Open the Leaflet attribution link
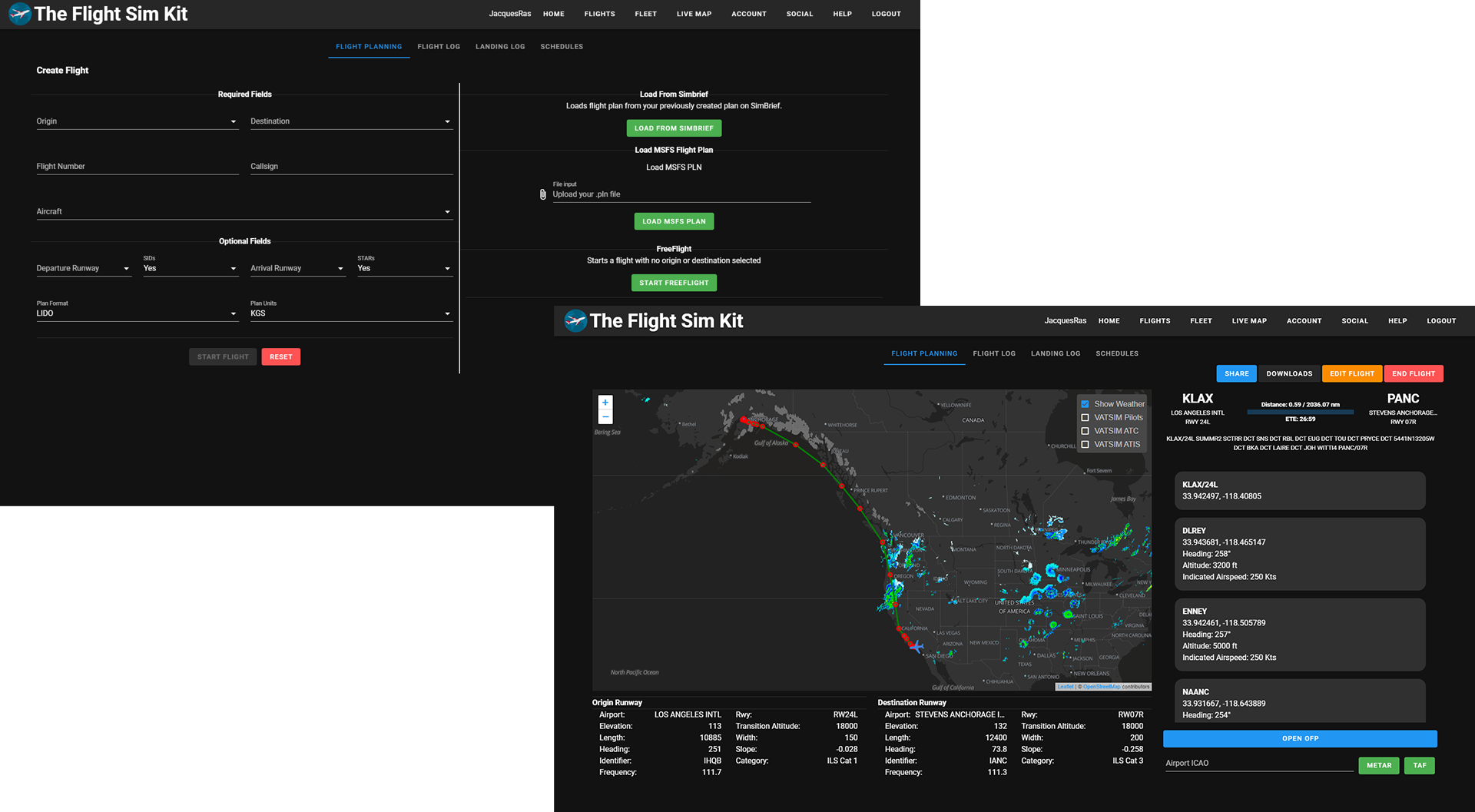The image size is (1475, 812). [x=1066, y=687]
